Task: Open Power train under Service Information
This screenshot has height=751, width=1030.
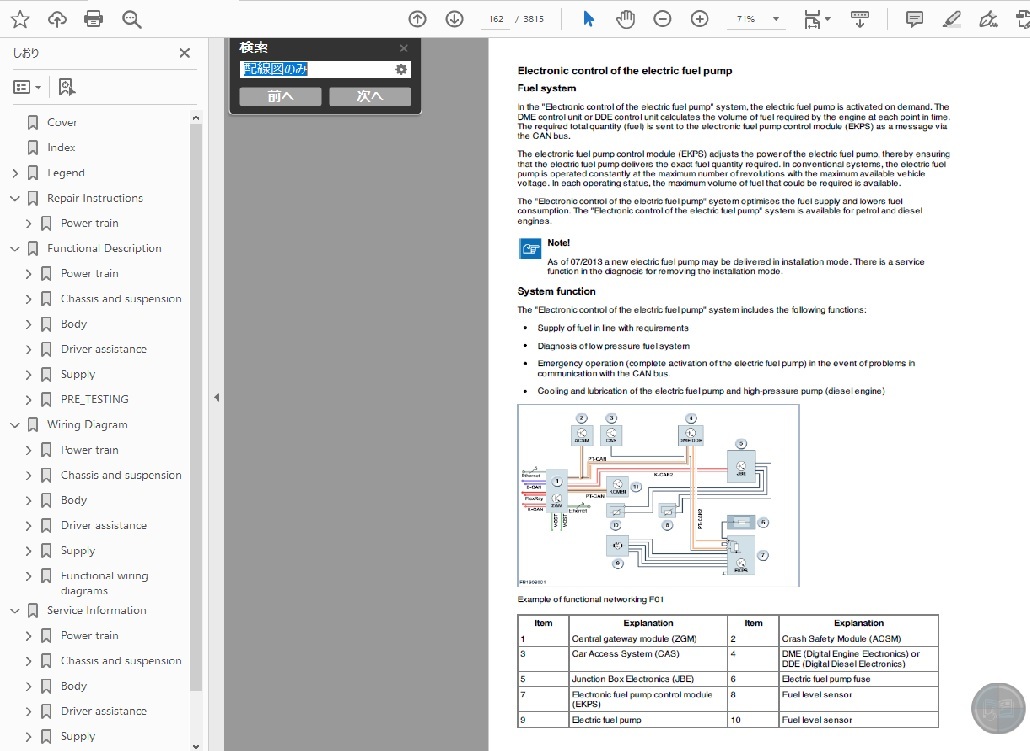Action: coord(90,635)
